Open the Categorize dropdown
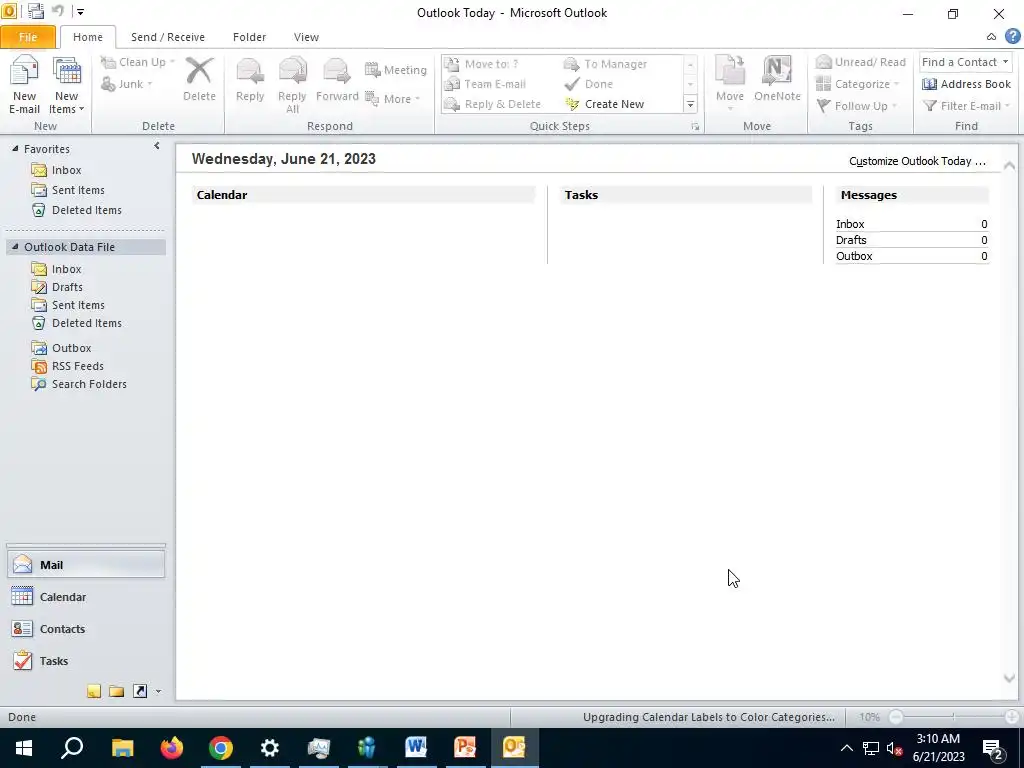 [857, 84]
